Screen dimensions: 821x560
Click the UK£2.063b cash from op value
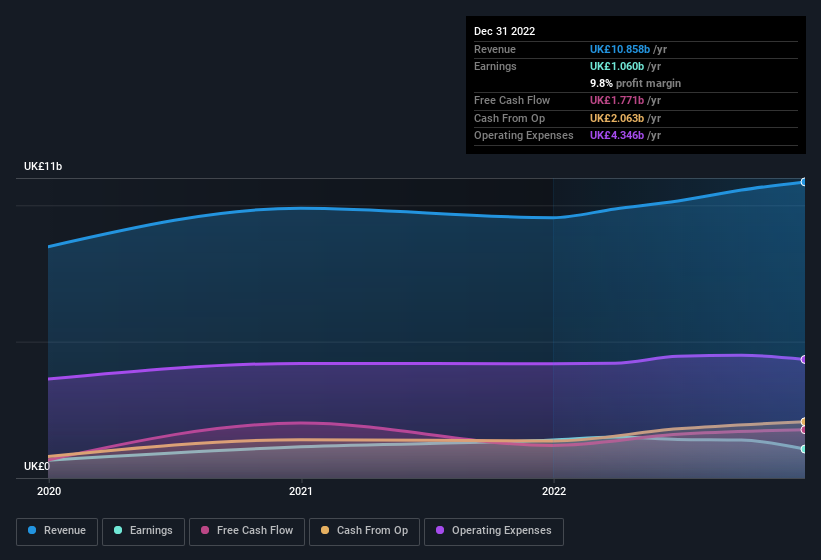pyautogui.click(x=617, y=118)
